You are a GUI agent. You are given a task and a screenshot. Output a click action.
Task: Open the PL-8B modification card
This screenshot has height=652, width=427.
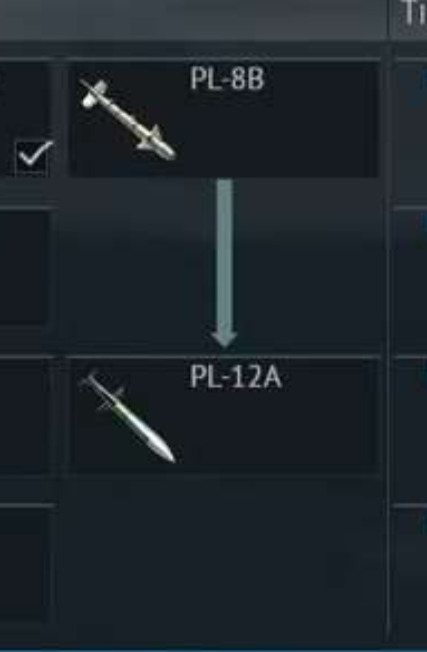[225, 119]
